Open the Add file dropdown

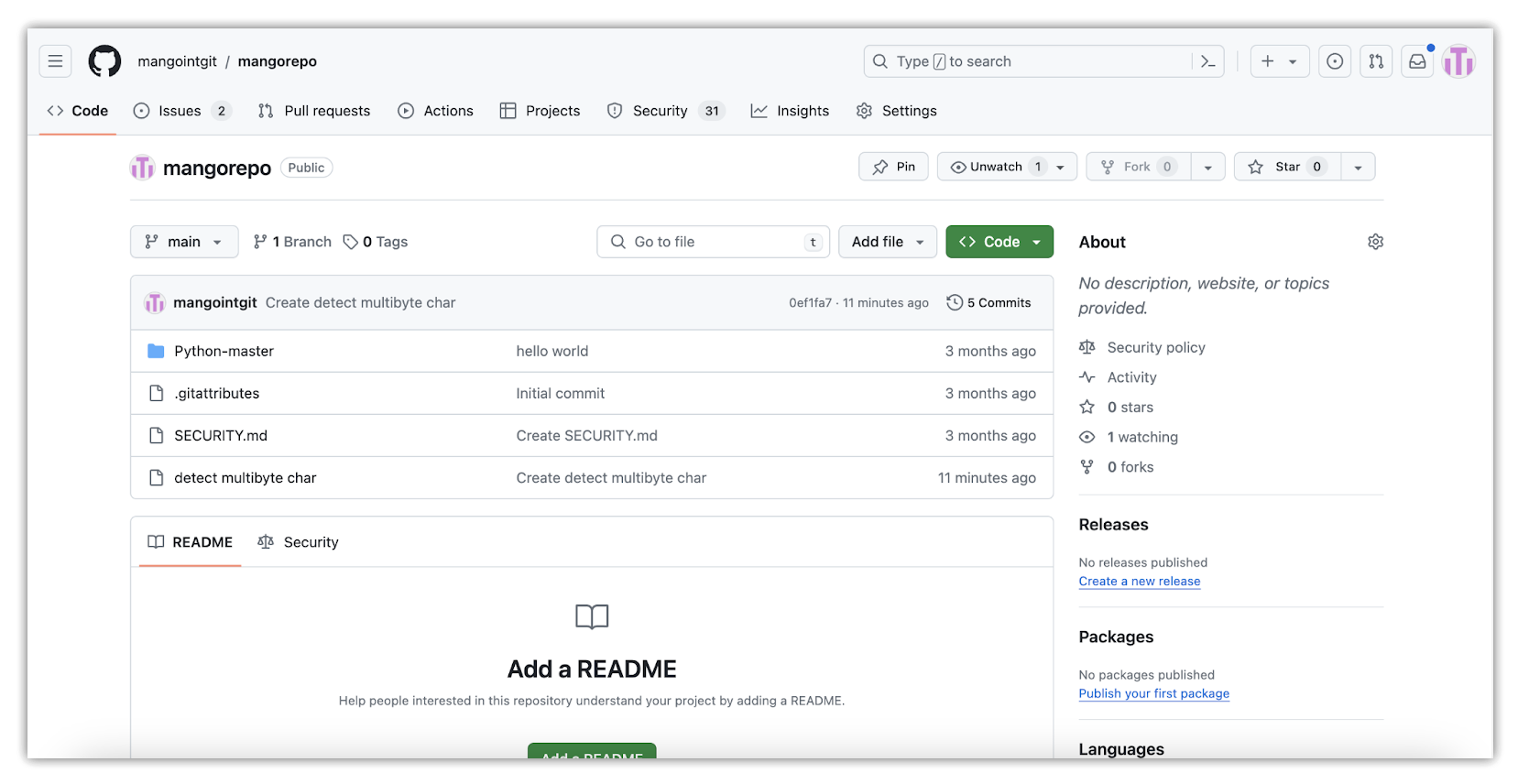point(888,242)
